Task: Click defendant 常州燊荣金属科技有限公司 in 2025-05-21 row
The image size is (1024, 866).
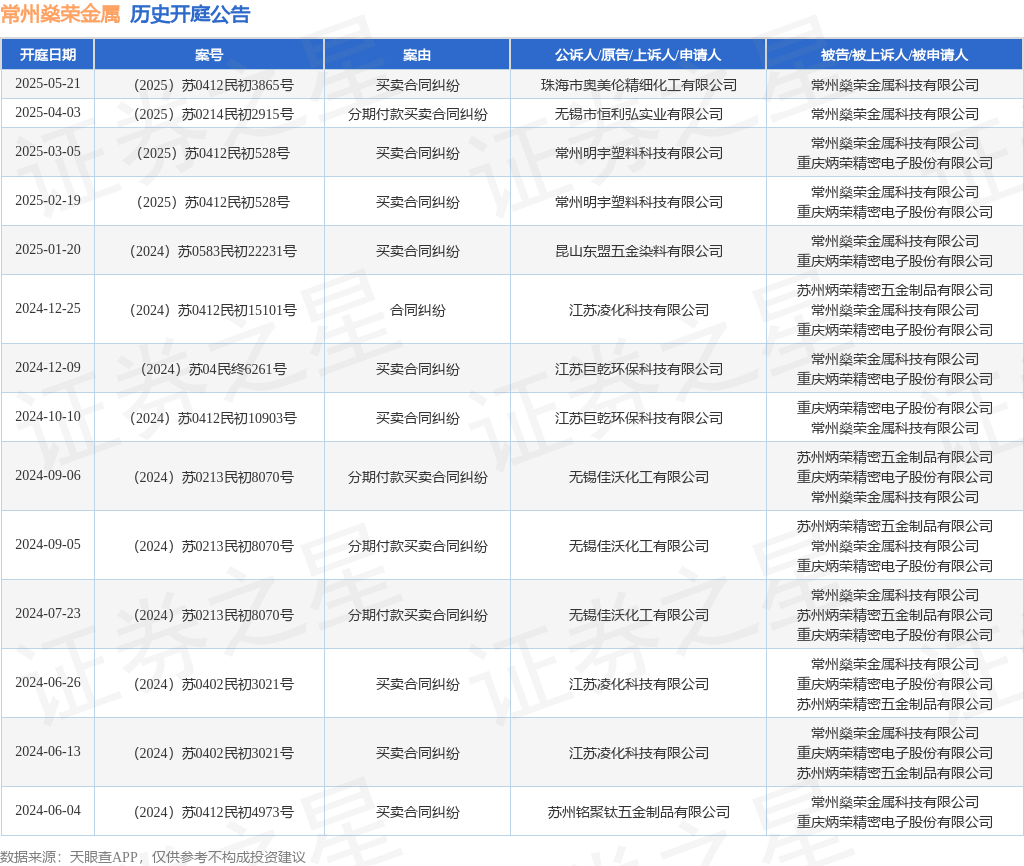Action: [x=895, y=86]
